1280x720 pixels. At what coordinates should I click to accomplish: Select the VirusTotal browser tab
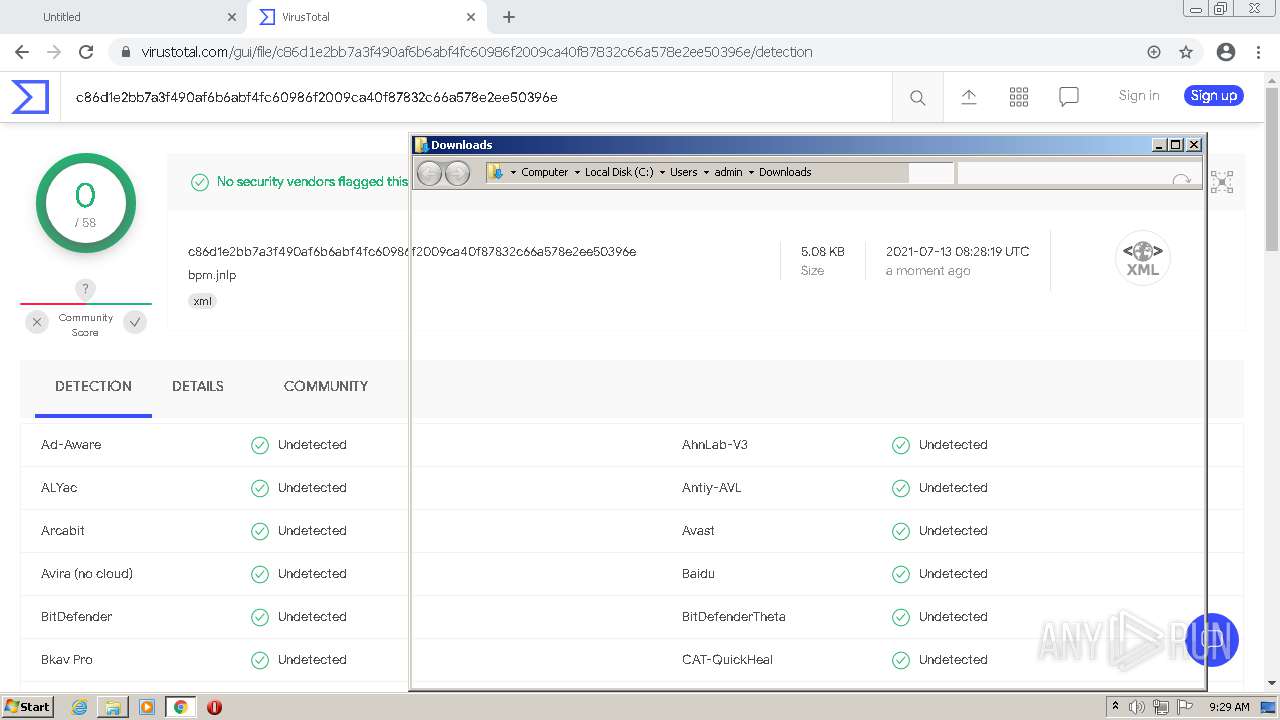pyautogui.click(x=365, y=17)
